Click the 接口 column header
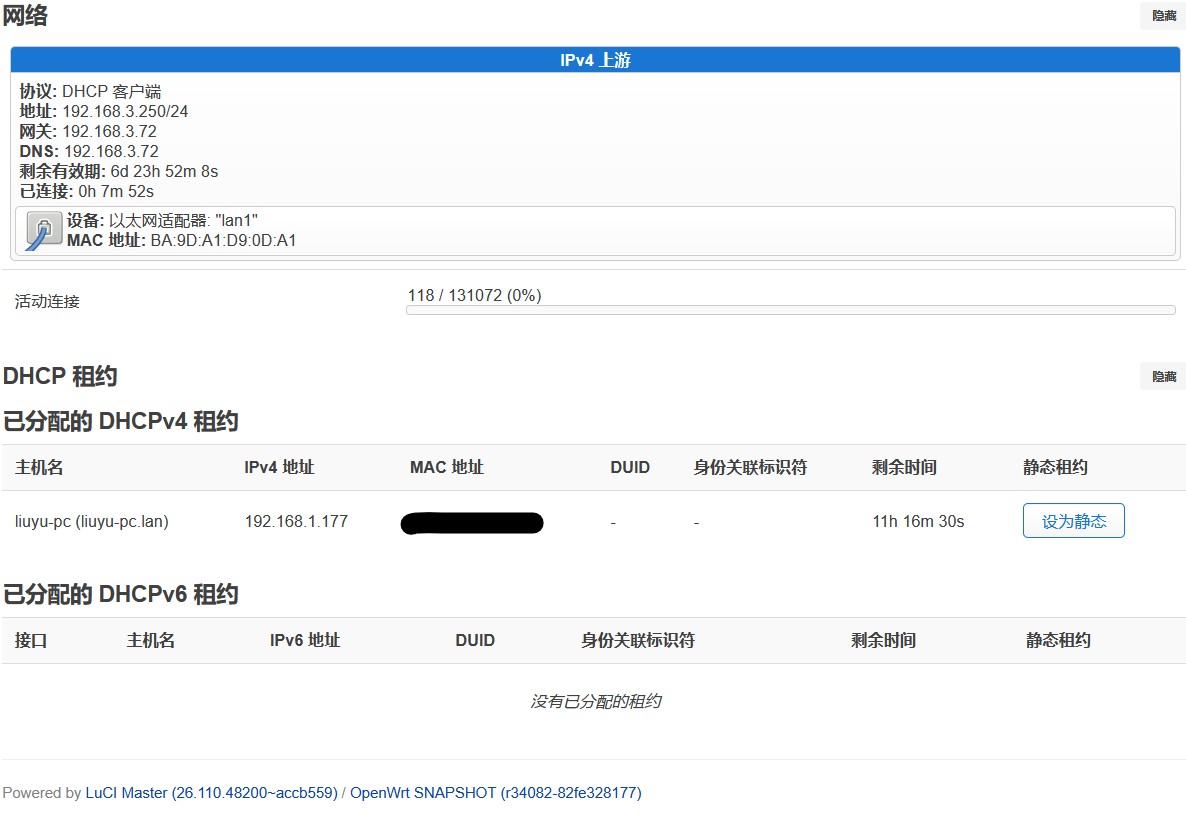Image resolution: width=1186 pixels, height=822 pixels. [31, 640]
